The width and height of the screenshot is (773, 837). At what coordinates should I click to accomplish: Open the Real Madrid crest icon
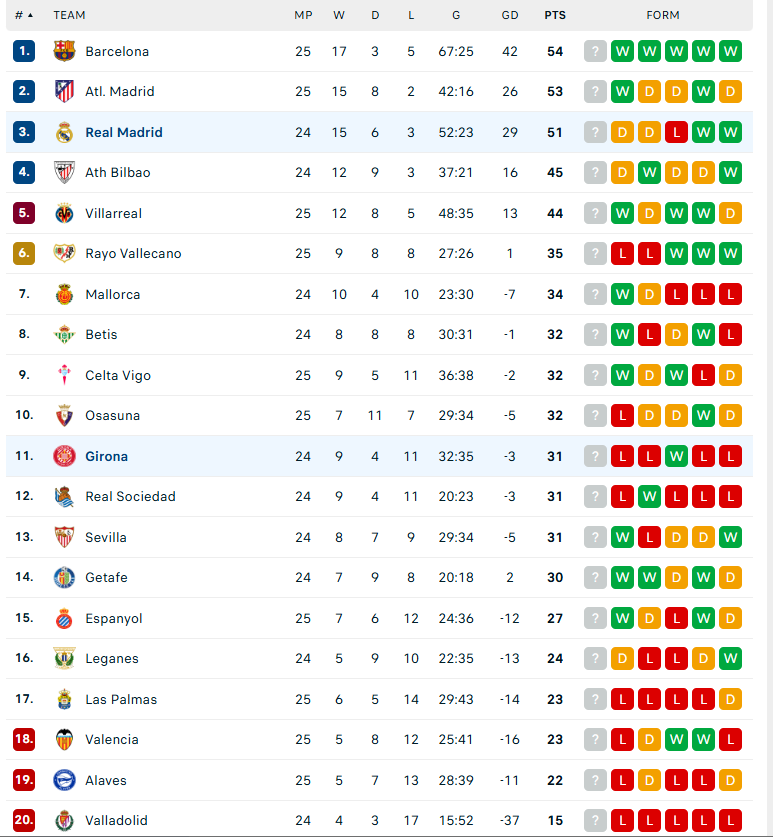64,132
